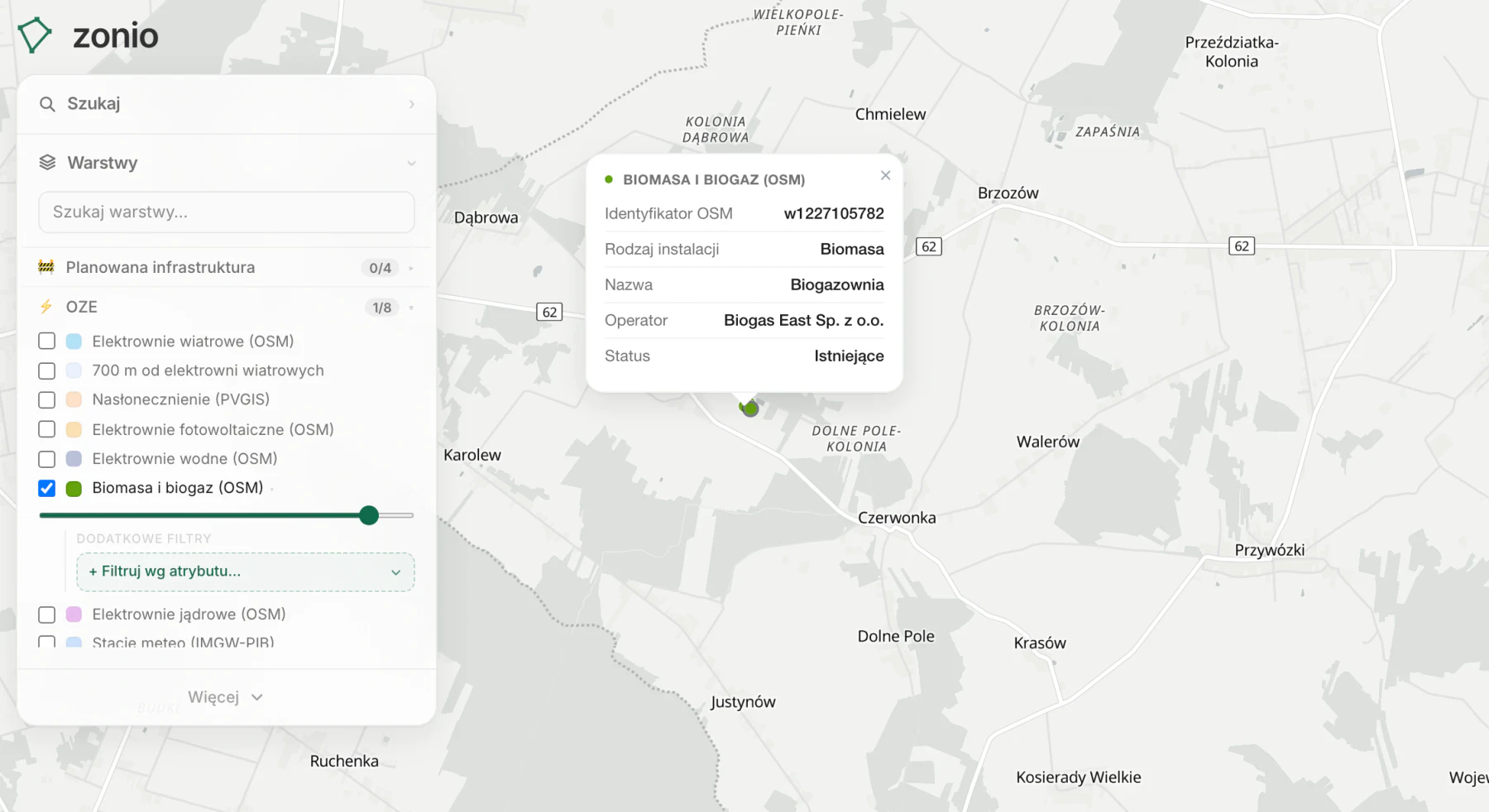Expand Planowana infrastruktura group arrow
This screenshot has width=1489, height=812.
[411, 268]
